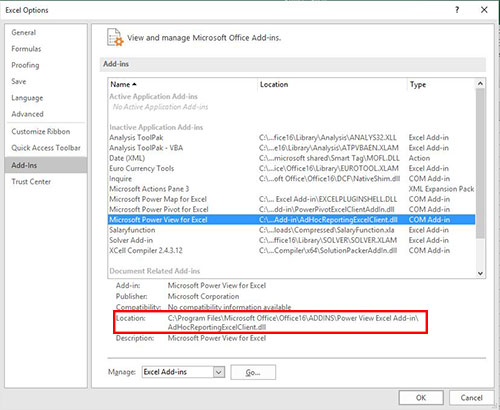
Task: Click the Location column header
Action: pos(332,85)
